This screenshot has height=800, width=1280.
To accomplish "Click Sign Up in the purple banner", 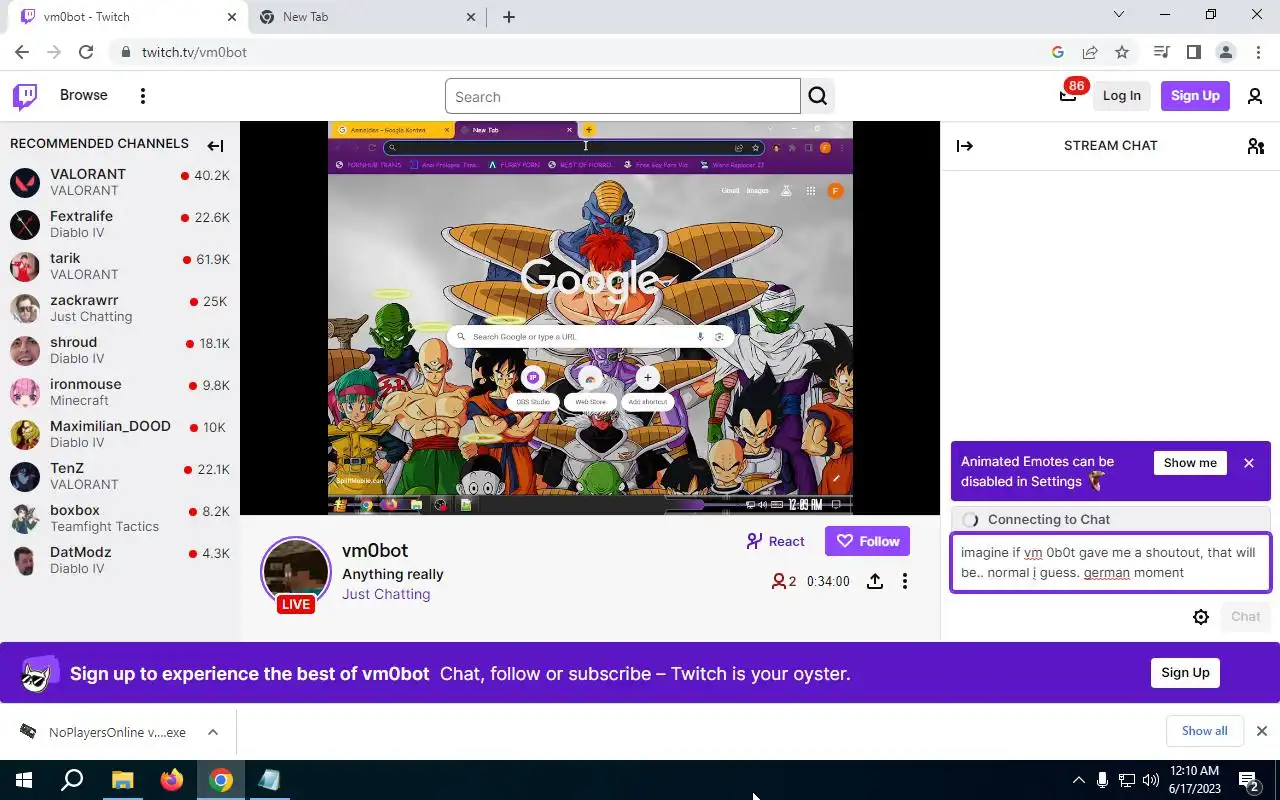I will click(x=1185, y=673).
